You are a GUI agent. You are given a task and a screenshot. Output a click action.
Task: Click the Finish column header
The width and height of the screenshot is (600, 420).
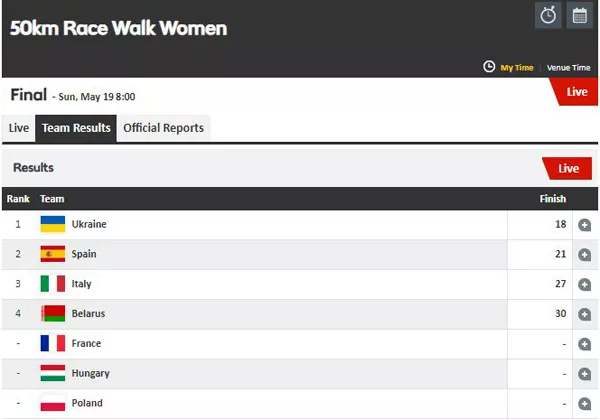coord(553,199)
